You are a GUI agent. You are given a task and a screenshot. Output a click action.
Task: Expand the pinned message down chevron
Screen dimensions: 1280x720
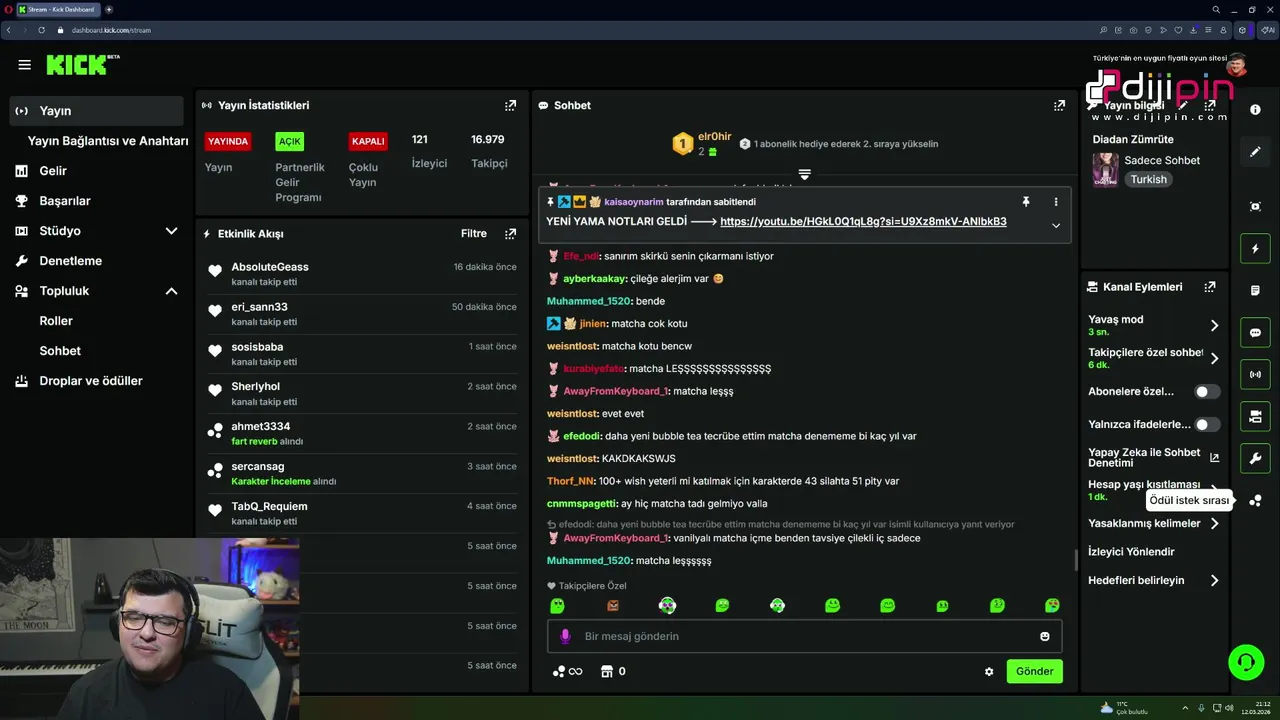click(x=1056, y=226)
